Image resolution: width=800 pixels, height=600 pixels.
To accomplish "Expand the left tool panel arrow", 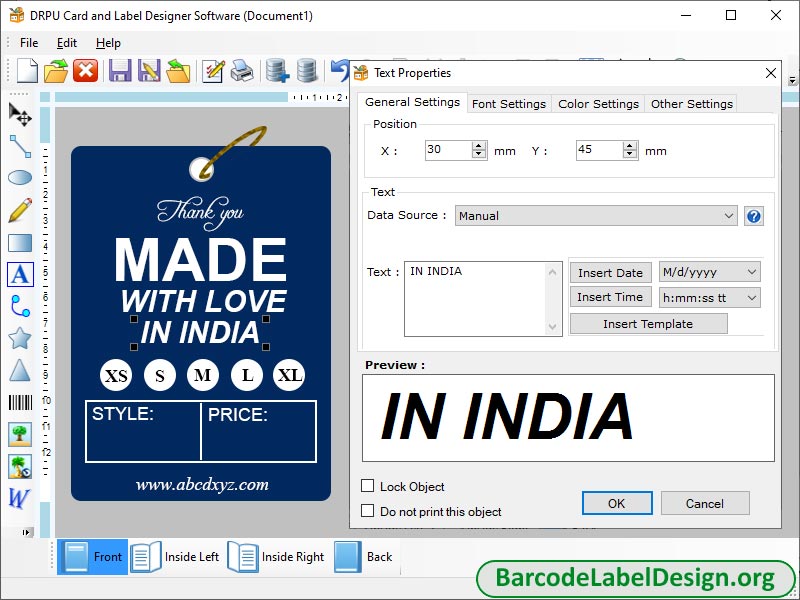I will pos(26,532).
